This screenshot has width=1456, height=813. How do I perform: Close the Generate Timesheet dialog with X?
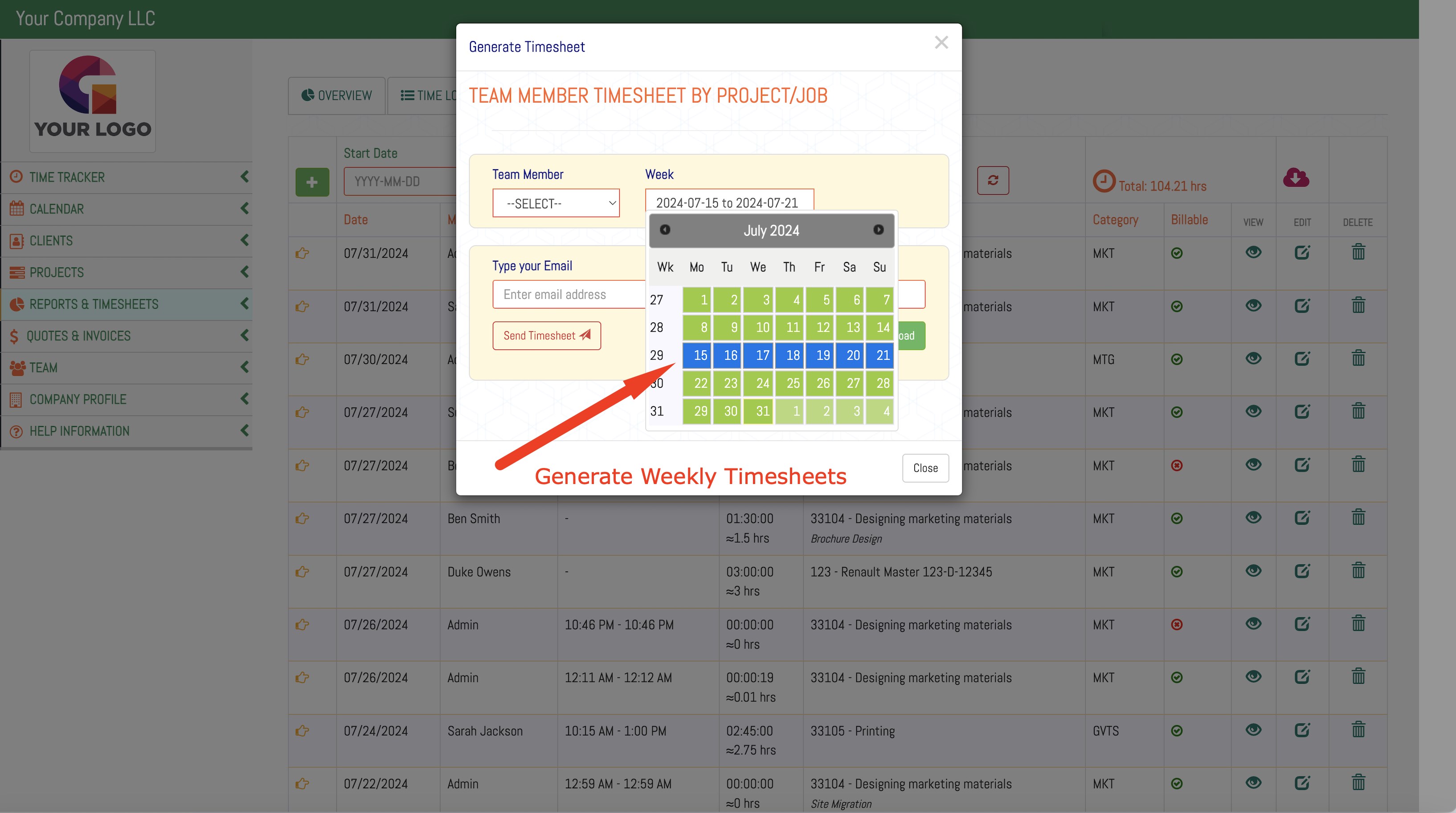click(x=941, y=42)
